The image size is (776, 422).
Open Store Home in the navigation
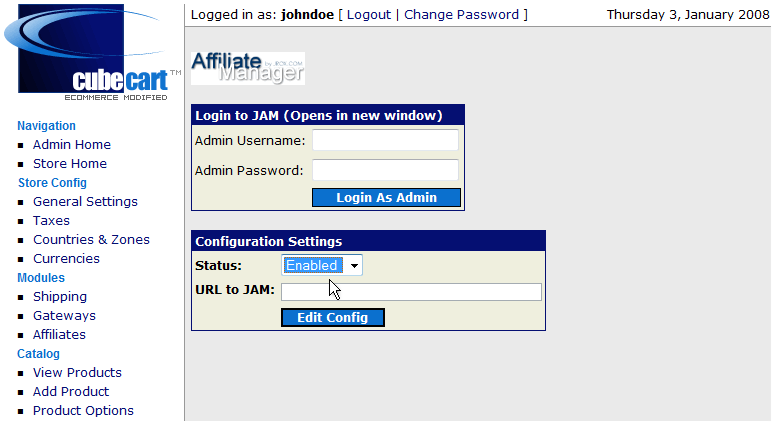(70, 164)
